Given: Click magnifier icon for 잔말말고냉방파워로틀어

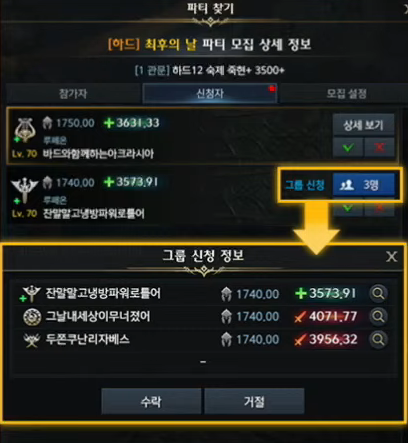Looking at the screenshot, I should [x=378, y=294].
